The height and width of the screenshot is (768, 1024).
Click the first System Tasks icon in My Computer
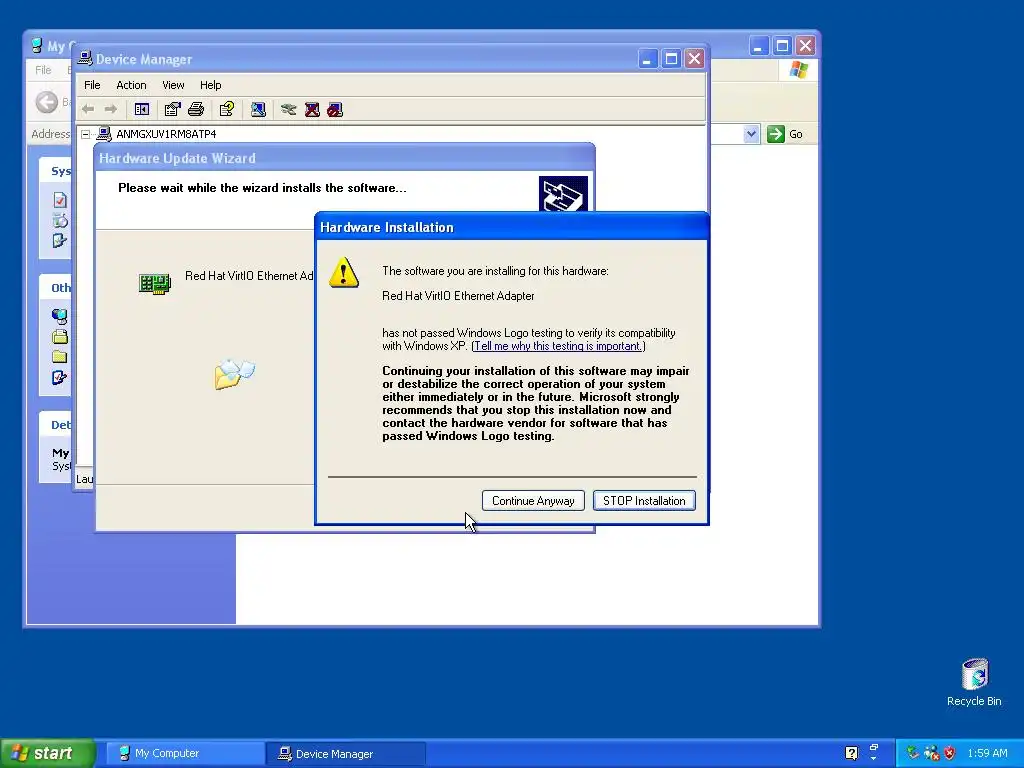point(59,200)
